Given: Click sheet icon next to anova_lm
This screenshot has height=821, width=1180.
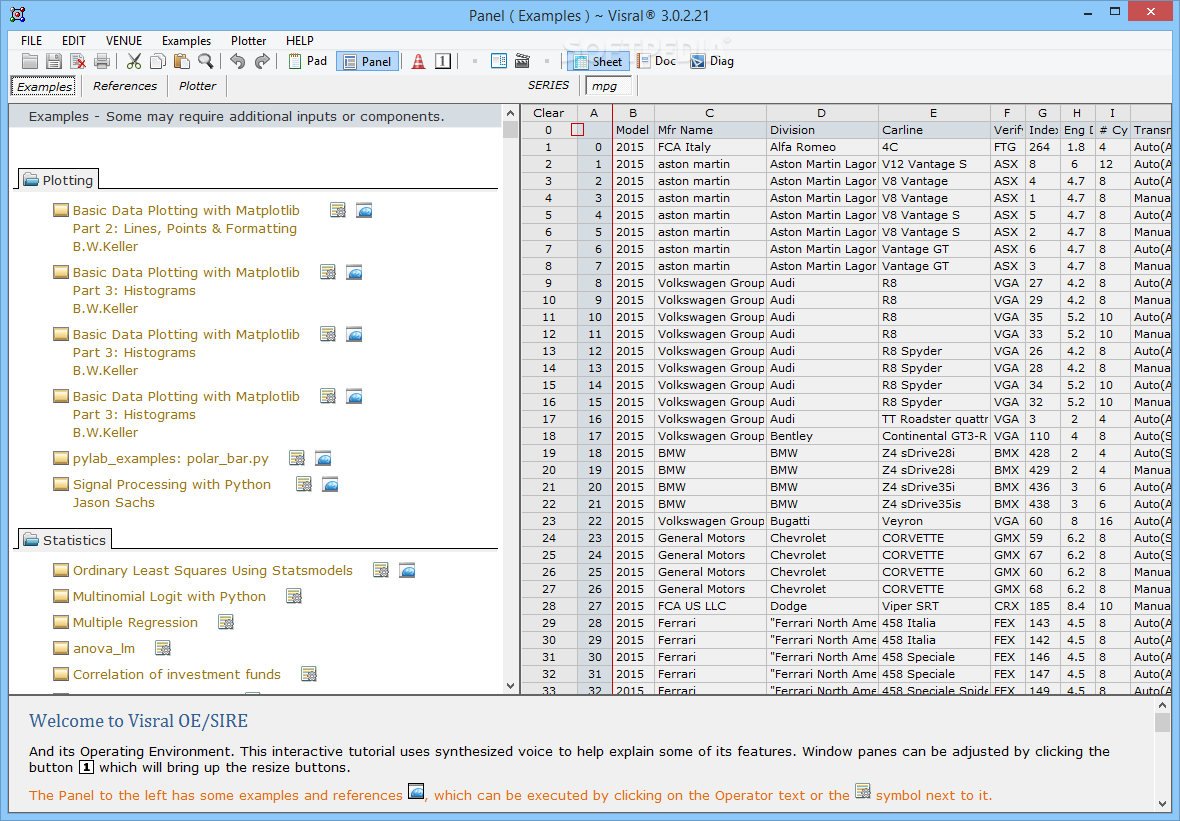Looking at the screenshot, I should click(x=163, y=648).
